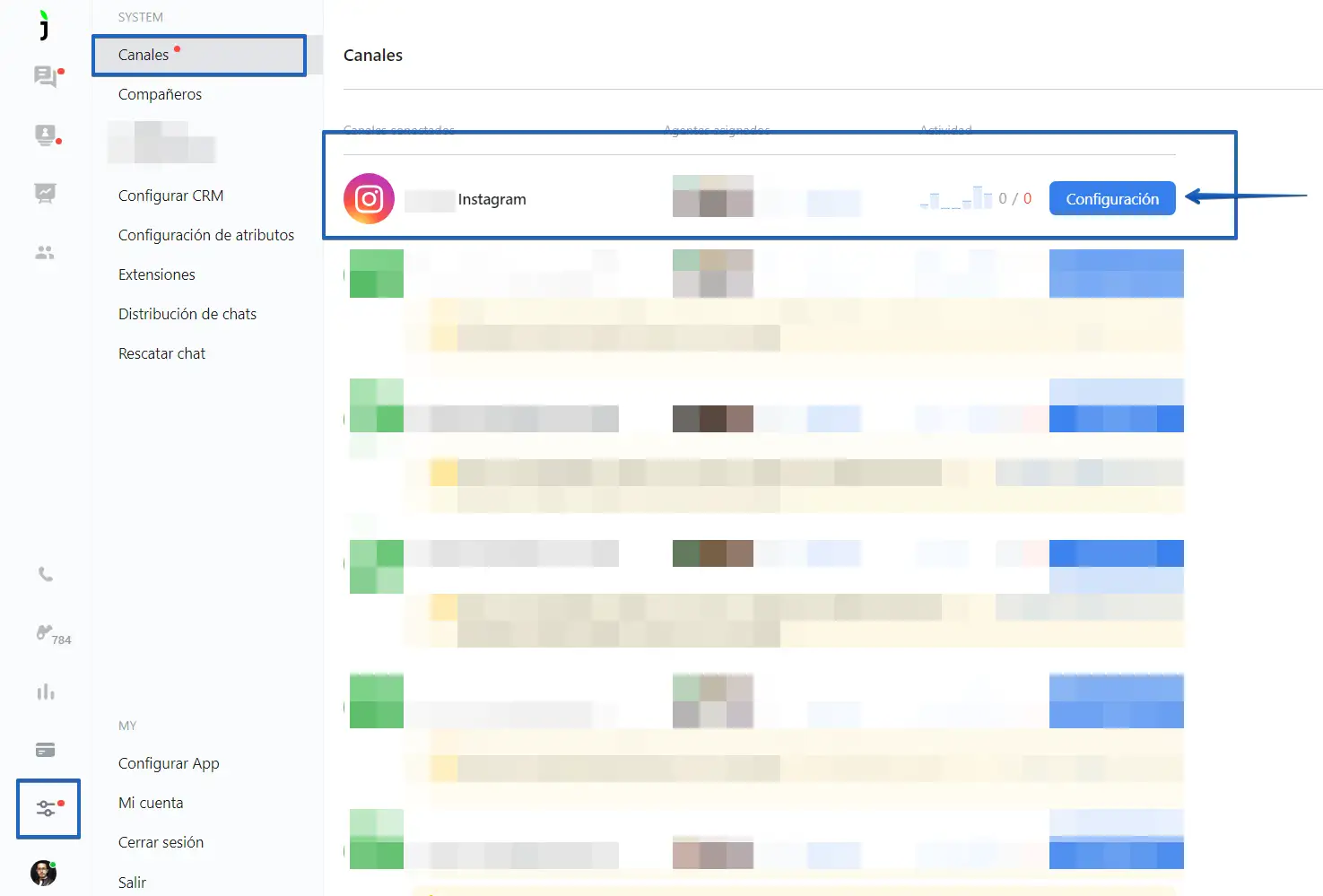
Task: Click Salir menu item
Action: point(132,883)
